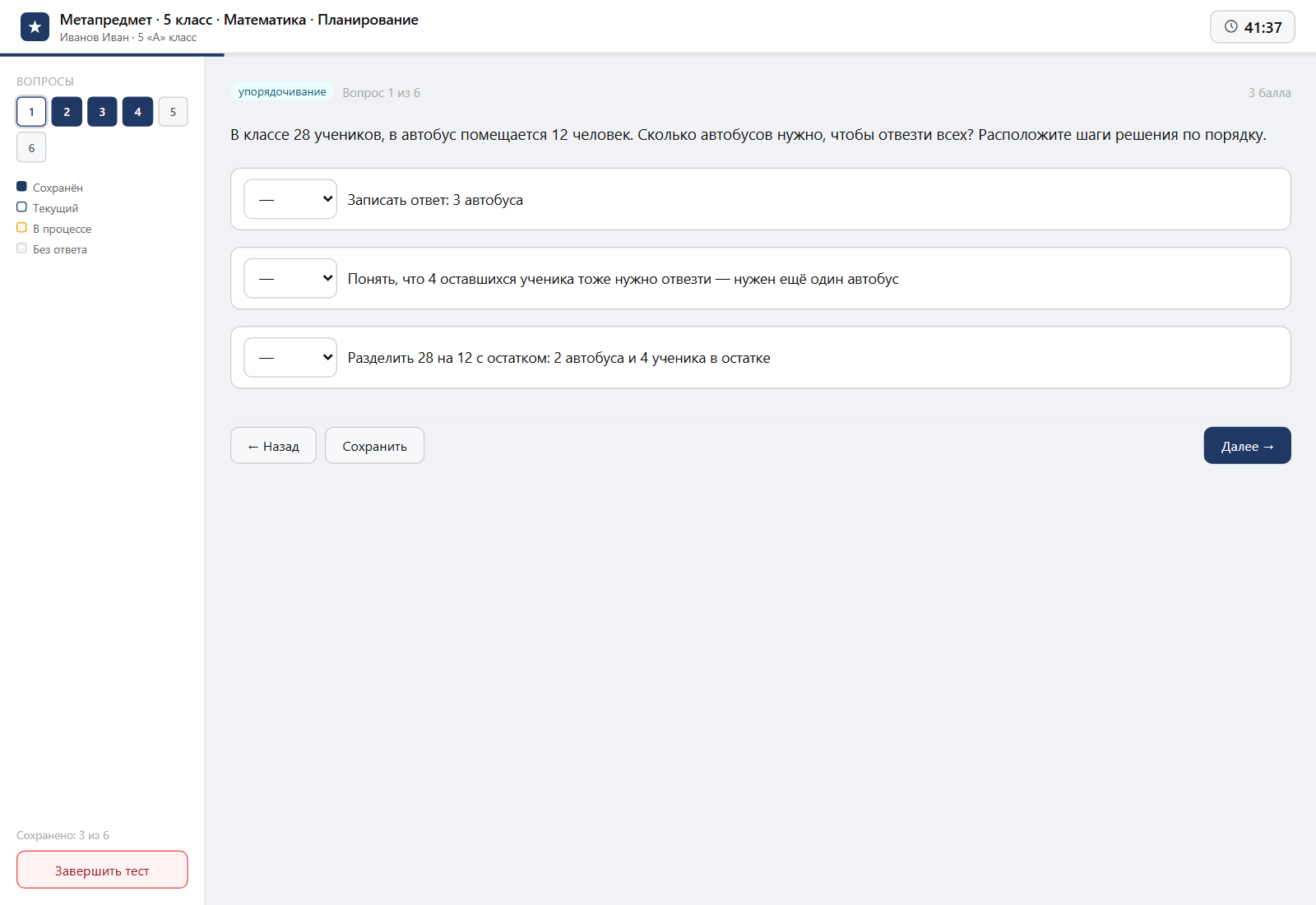
Task: Open order dropdown for 'Разделить 28 на 12'
Action: (290, 357)
